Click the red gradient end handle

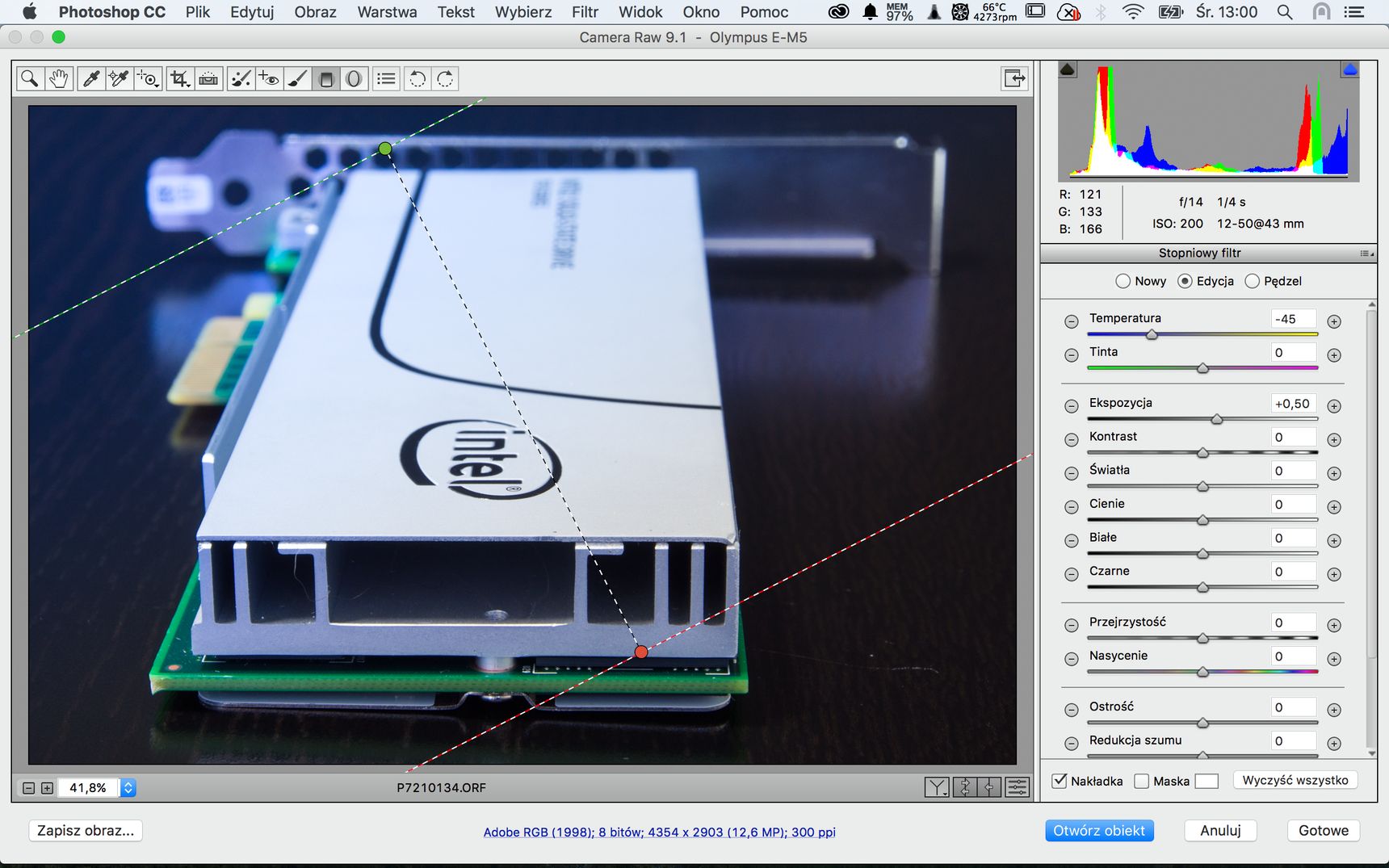pos(641,652)
